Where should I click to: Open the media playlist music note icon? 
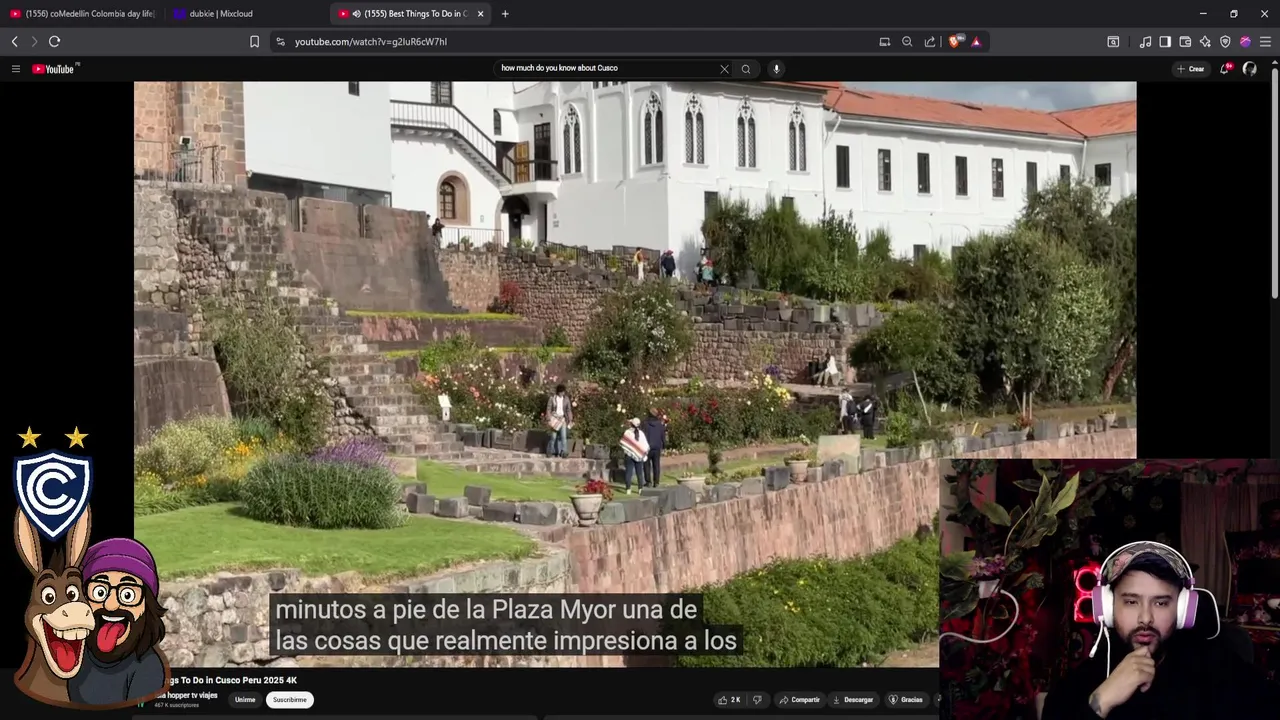pyautogui.click(x=1145, y=42)
